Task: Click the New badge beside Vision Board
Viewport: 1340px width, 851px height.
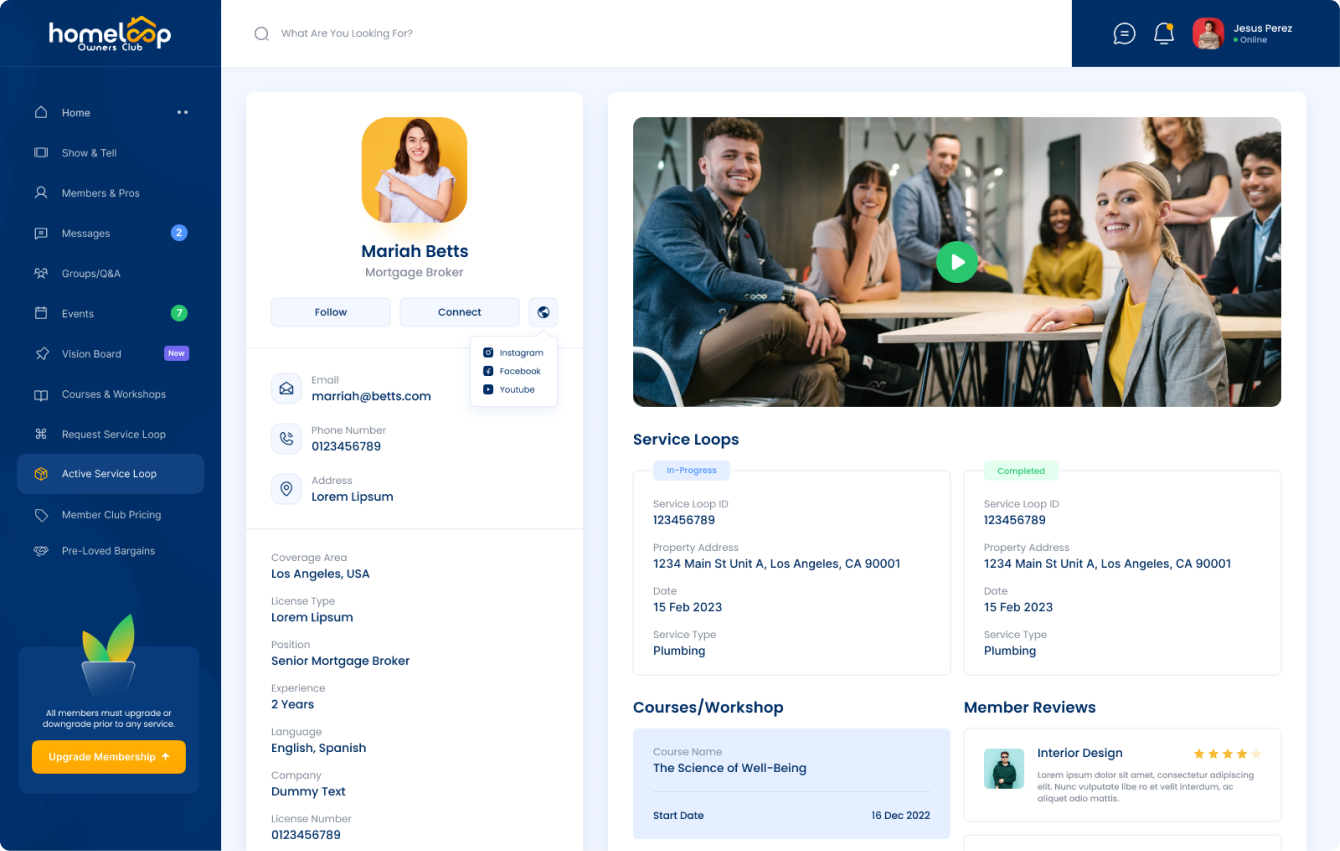Action: [x=176, y=353]
